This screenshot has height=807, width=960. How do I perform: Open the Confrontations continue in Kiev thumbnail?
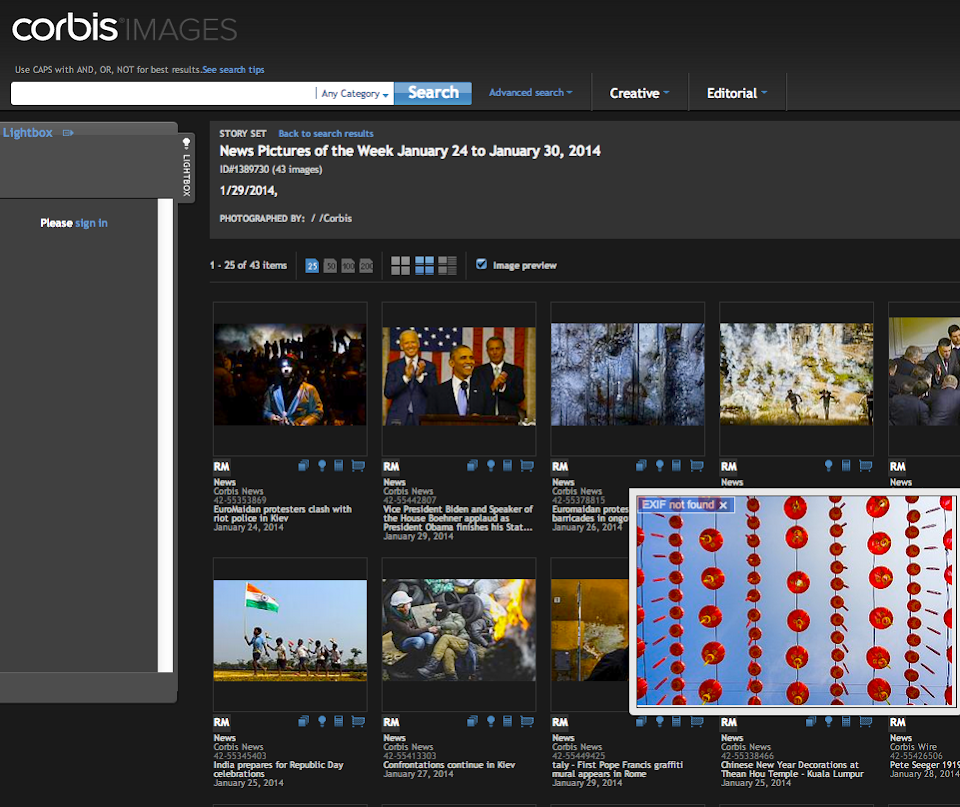point(459,630)
